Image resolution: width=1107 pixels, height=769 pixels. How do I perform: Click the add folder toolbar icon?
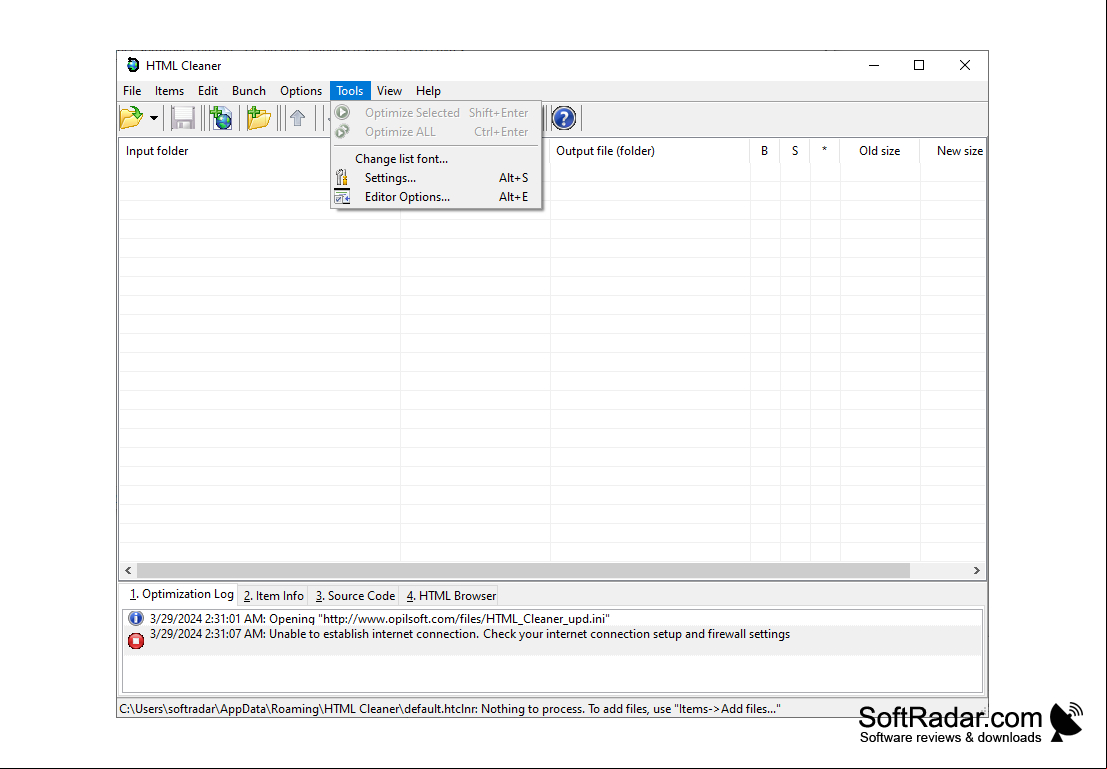(x=258, y=118)
